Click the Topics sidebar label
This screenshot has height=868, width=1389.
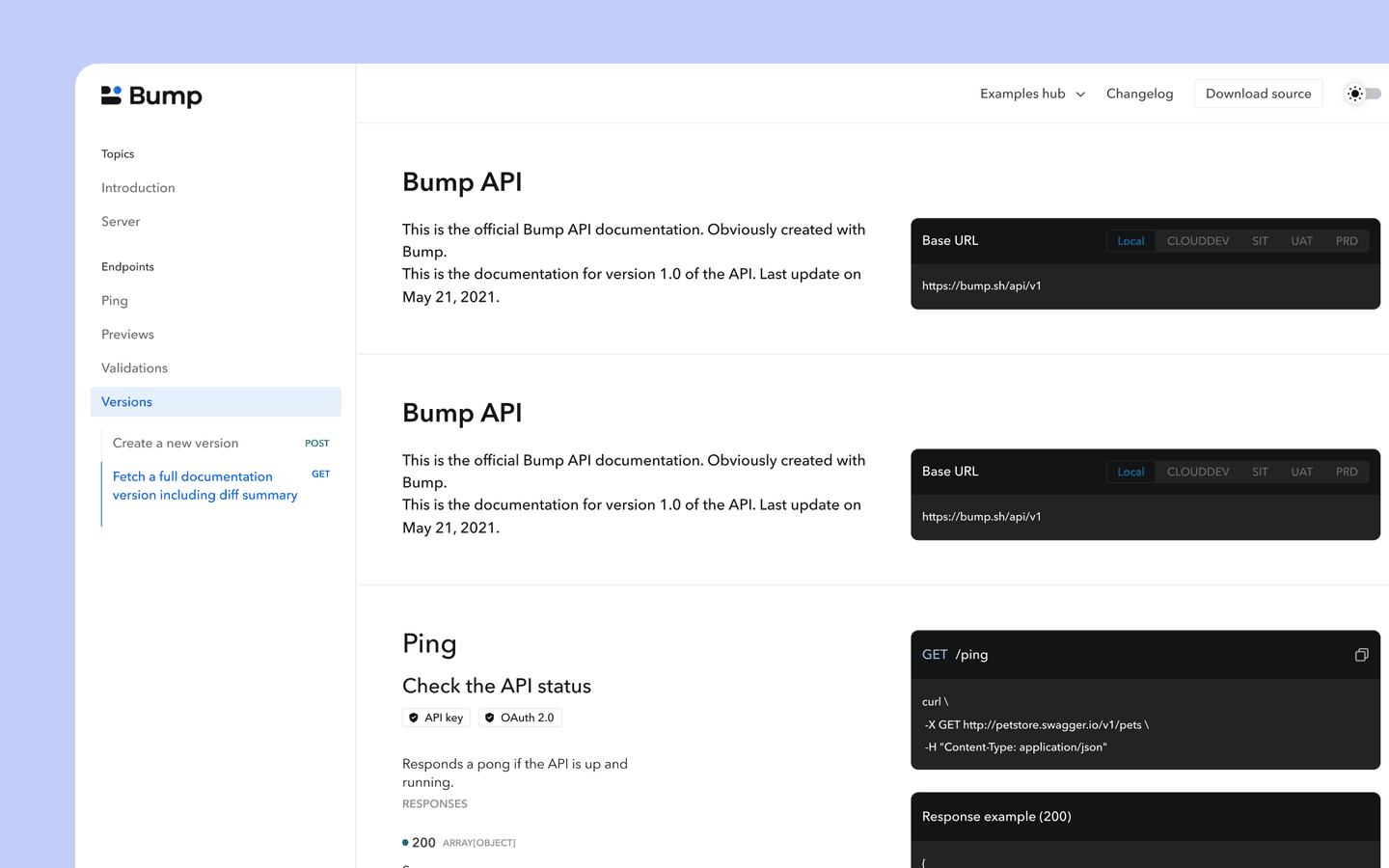click(x=118, y=154)
